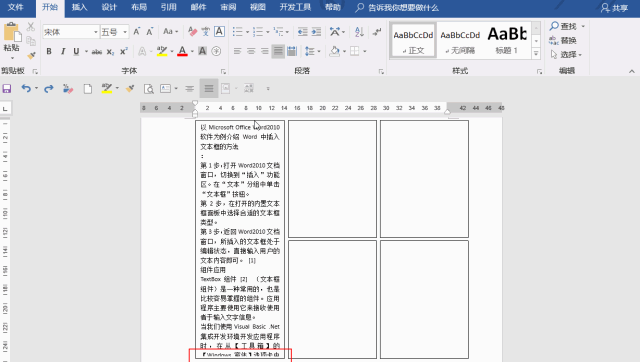Click the 告诉我你想要做什么 search box

(x=397, y=8)
